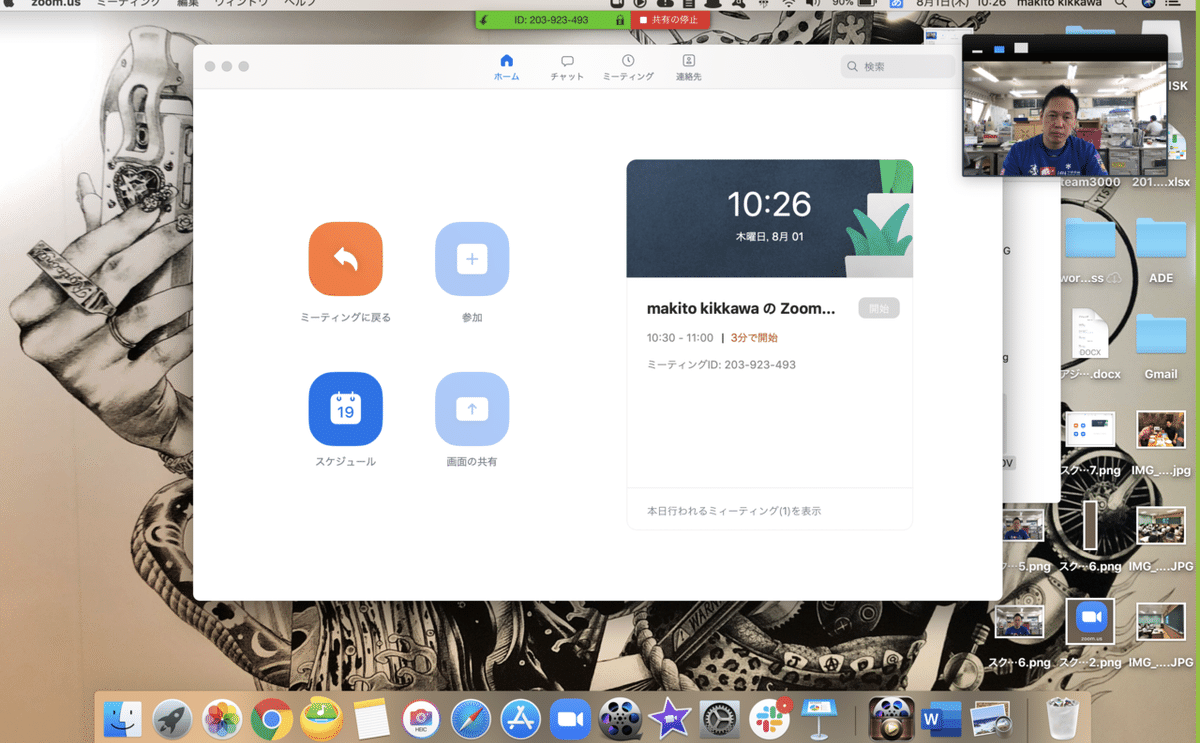
Task: Click the 共有の停止 stop share button
Action: pos(669,20)
